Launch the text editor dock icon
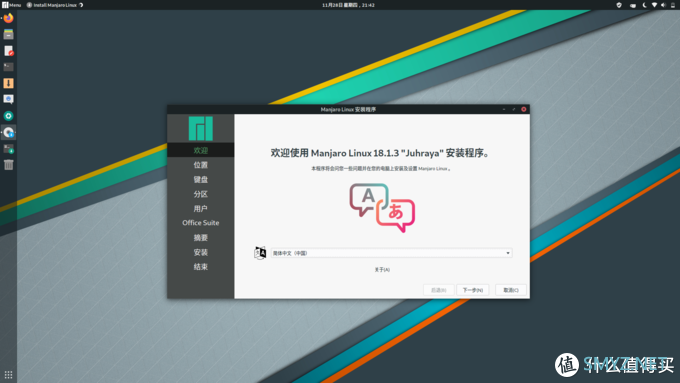 click(x=8, y=51)
